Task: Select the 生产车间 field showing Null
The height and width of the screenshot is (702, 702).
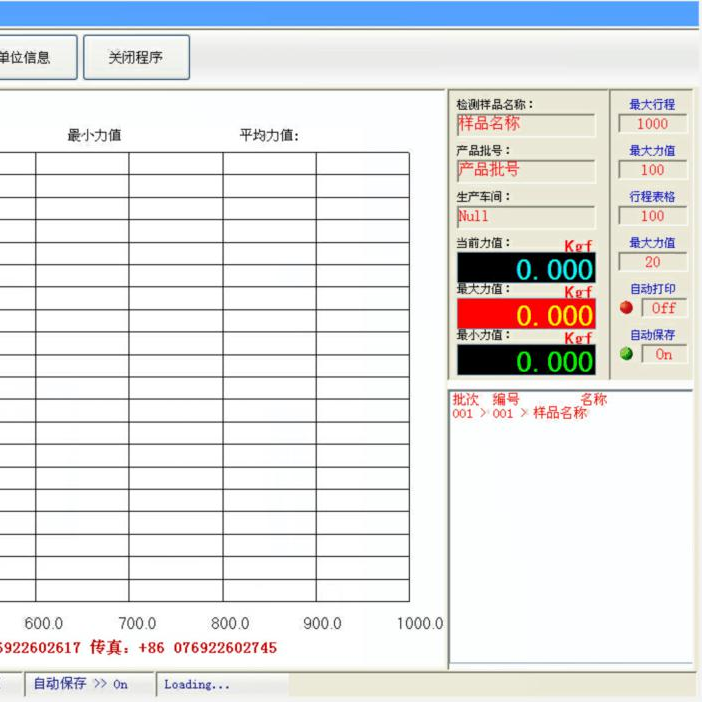Action: [x=525, y=216]
